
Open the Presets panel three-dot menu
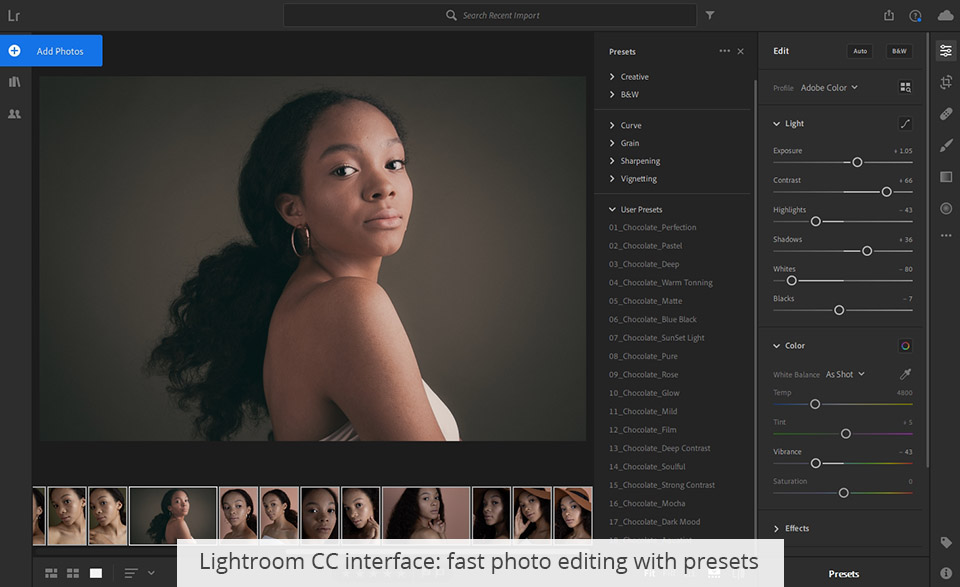click(725, 51)
